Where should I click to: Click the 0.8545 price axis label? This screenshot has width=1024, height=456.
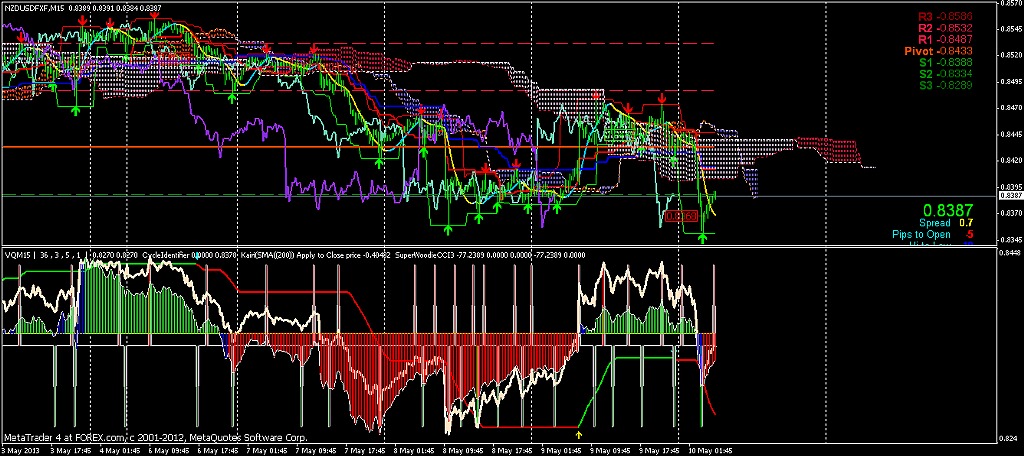(1011, 29)
